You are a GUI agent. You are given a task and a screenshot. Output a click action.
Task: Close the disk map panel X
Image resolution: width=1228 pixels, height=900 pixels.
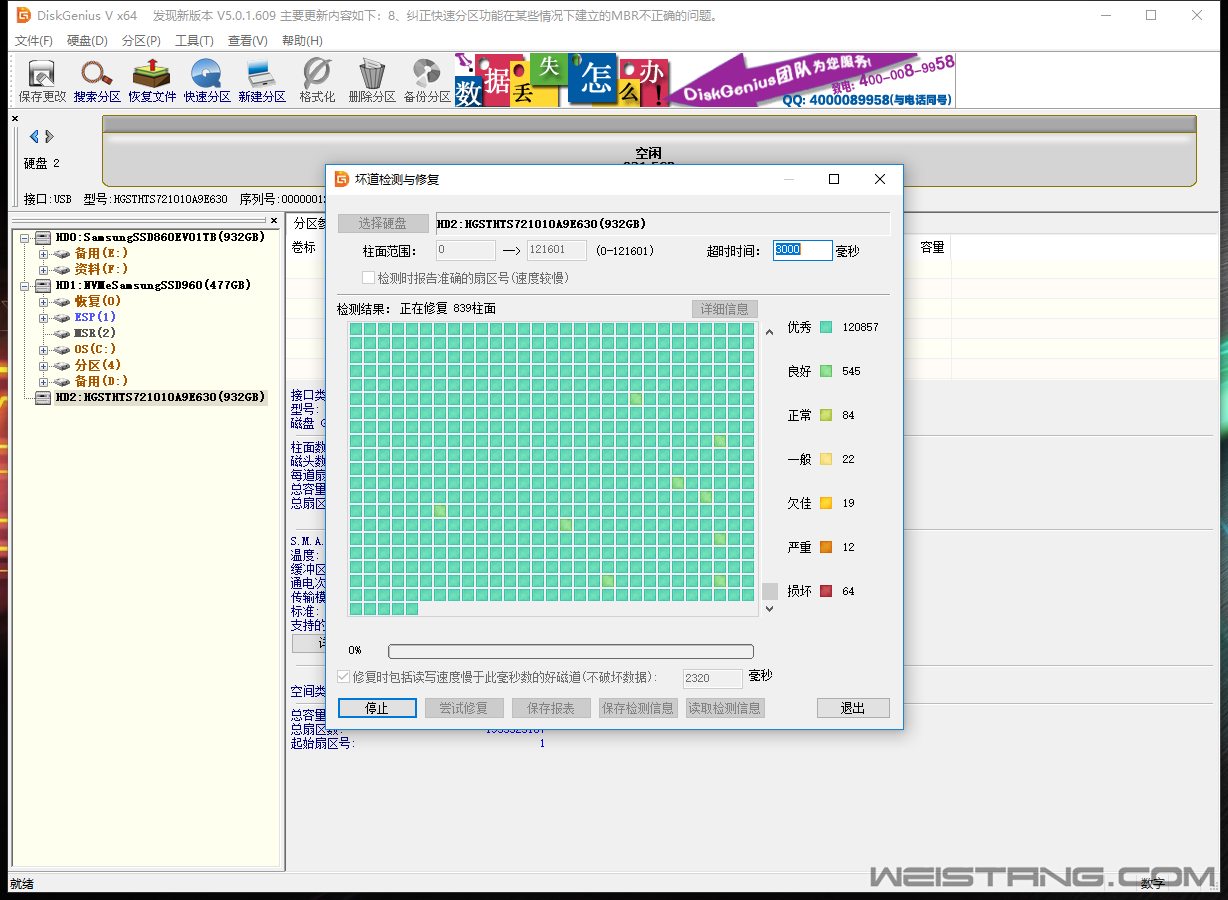(15, 119)
